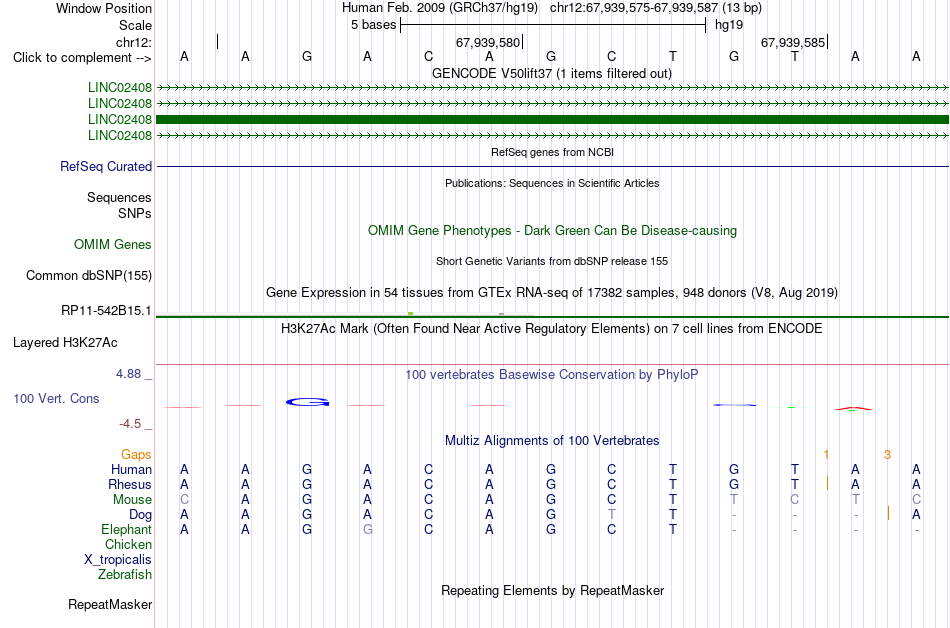The height and width of the screenshot is (628, 950).
Task: Click the Common dbSNP(155) label
Action: tap(88, 276)
